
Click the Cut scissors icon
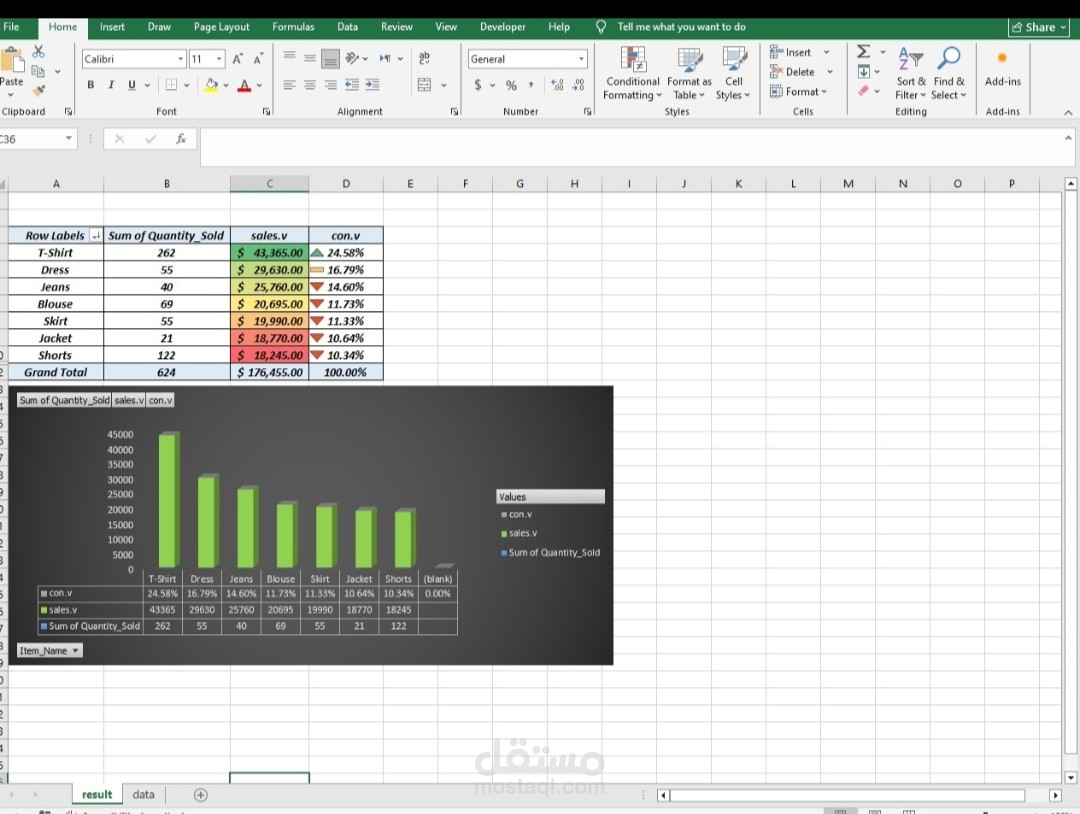coord(39,52)
